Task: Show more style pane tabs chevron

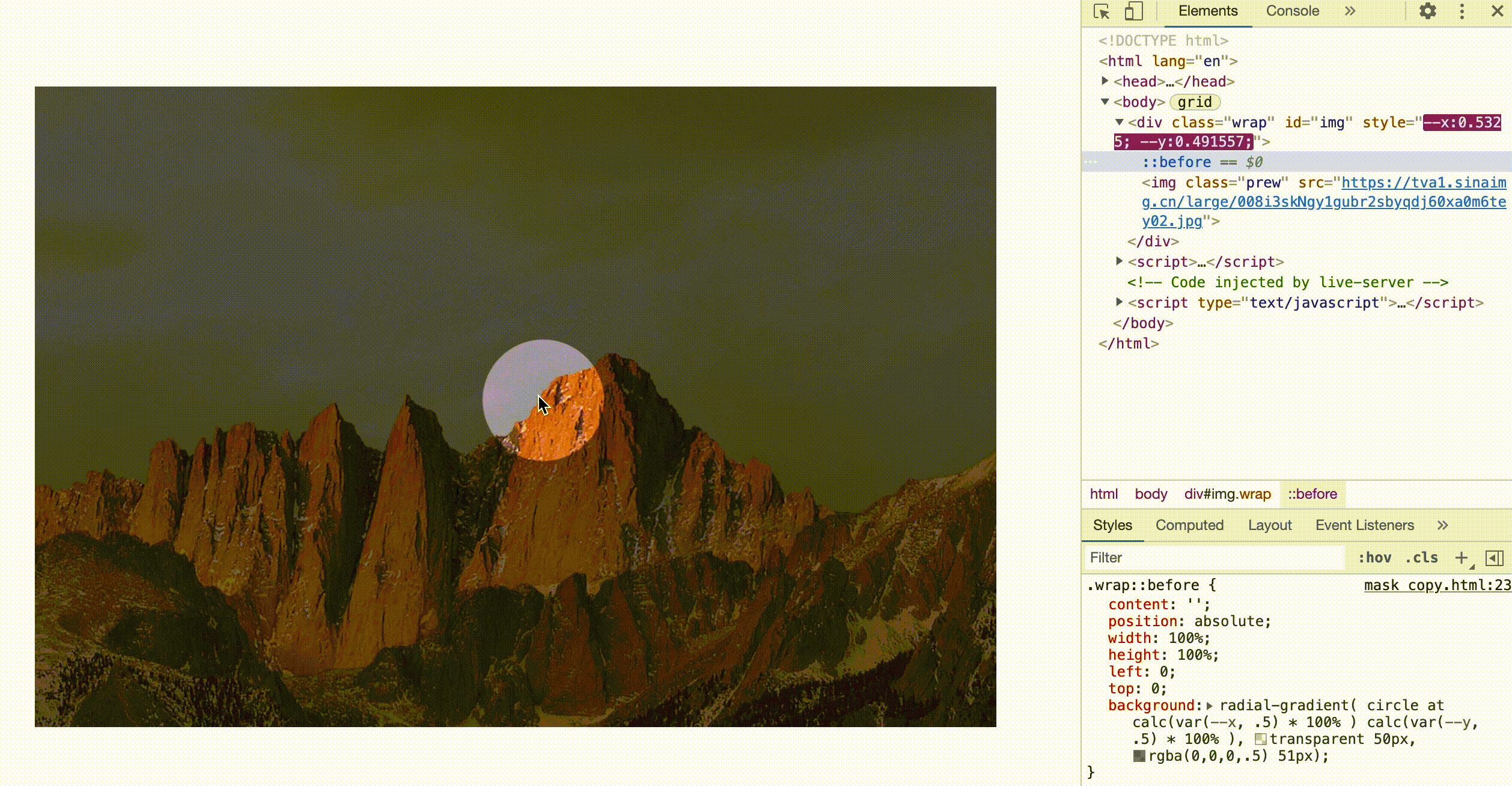Action: pos(1443,525)
